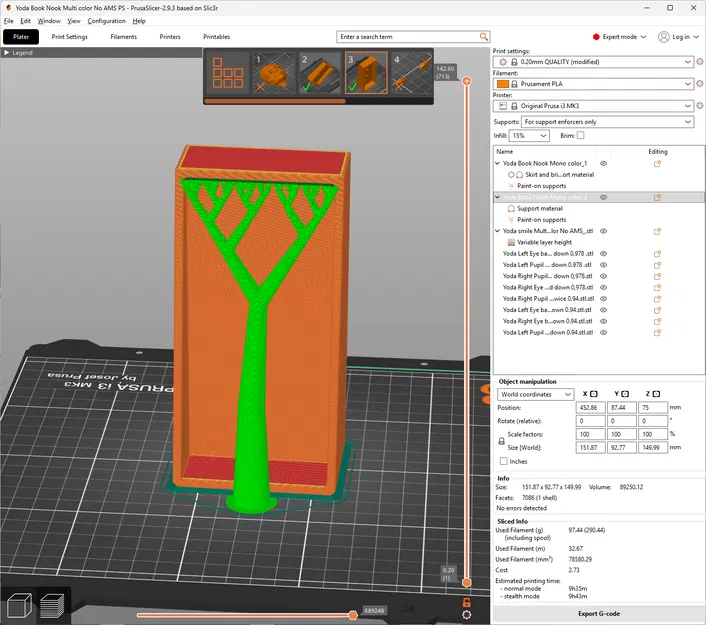Open World coordinates dropdown

click(x=535, y=394)
